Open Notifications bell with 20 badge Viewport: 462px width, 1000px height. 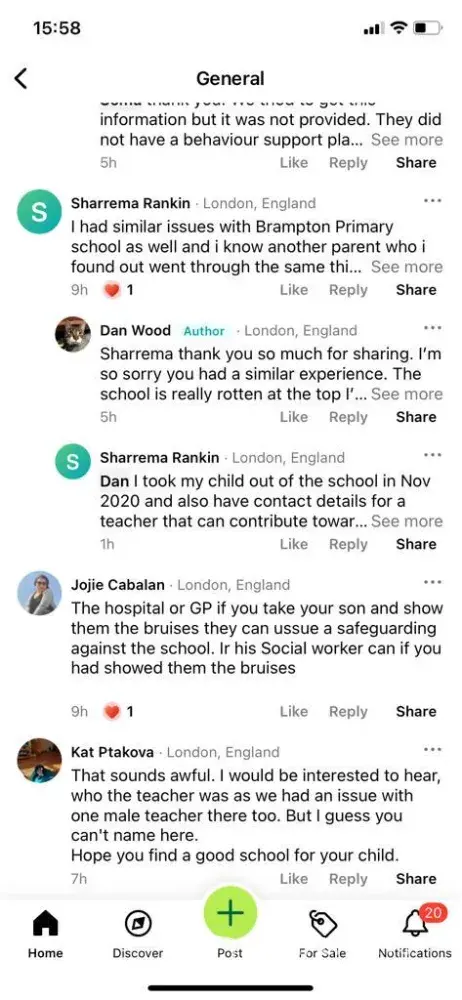(415, 933)
